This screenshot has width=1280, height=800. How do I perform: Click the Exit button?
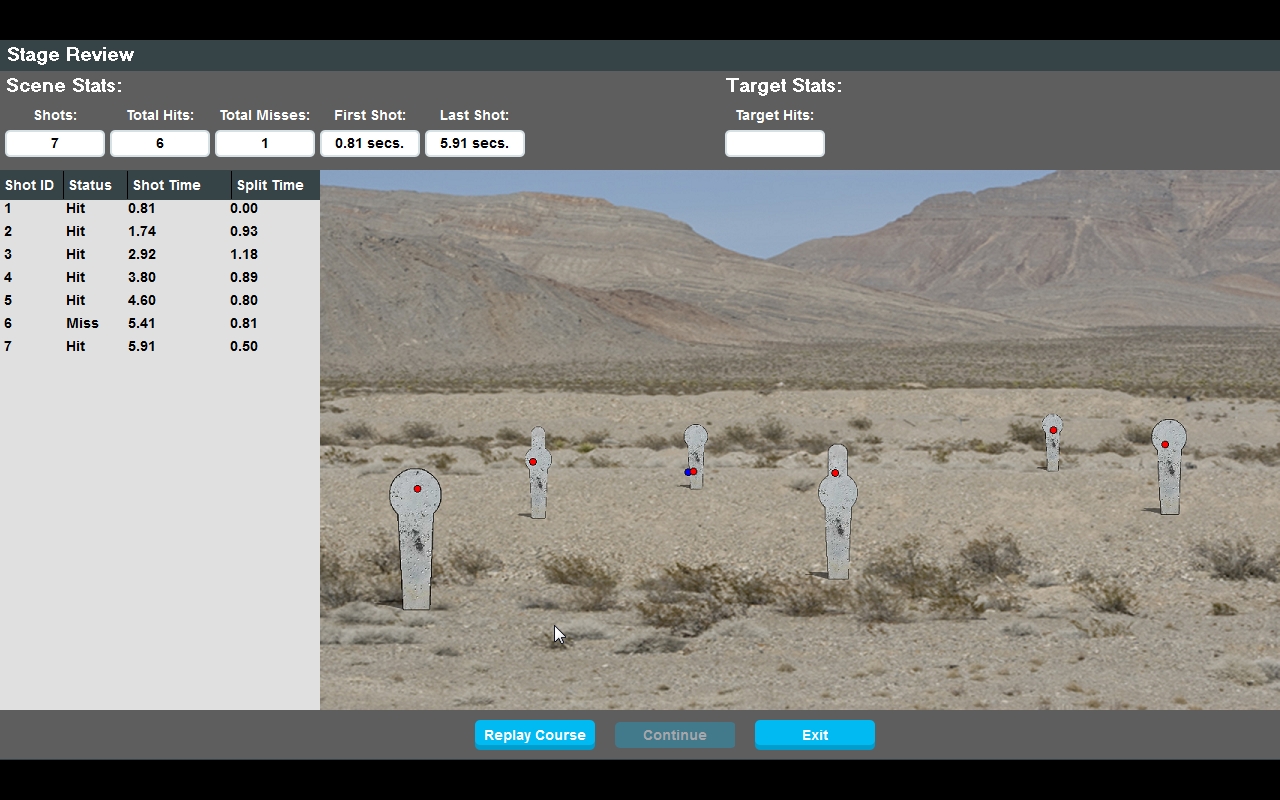[814, 734]
